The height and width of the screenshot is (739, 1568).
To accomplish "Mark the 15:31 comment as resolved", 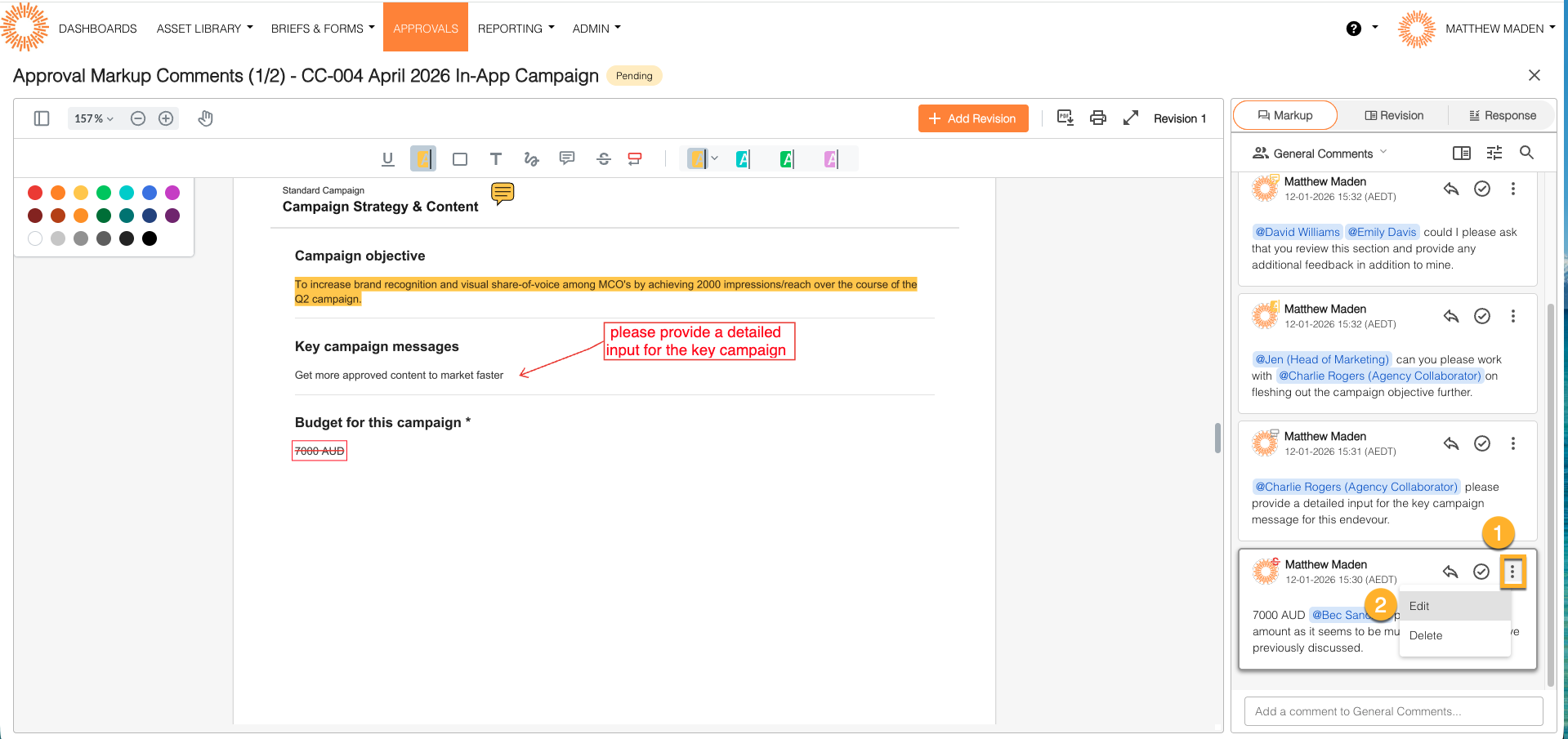I will pyautogui.click(x=1482, y=443).
